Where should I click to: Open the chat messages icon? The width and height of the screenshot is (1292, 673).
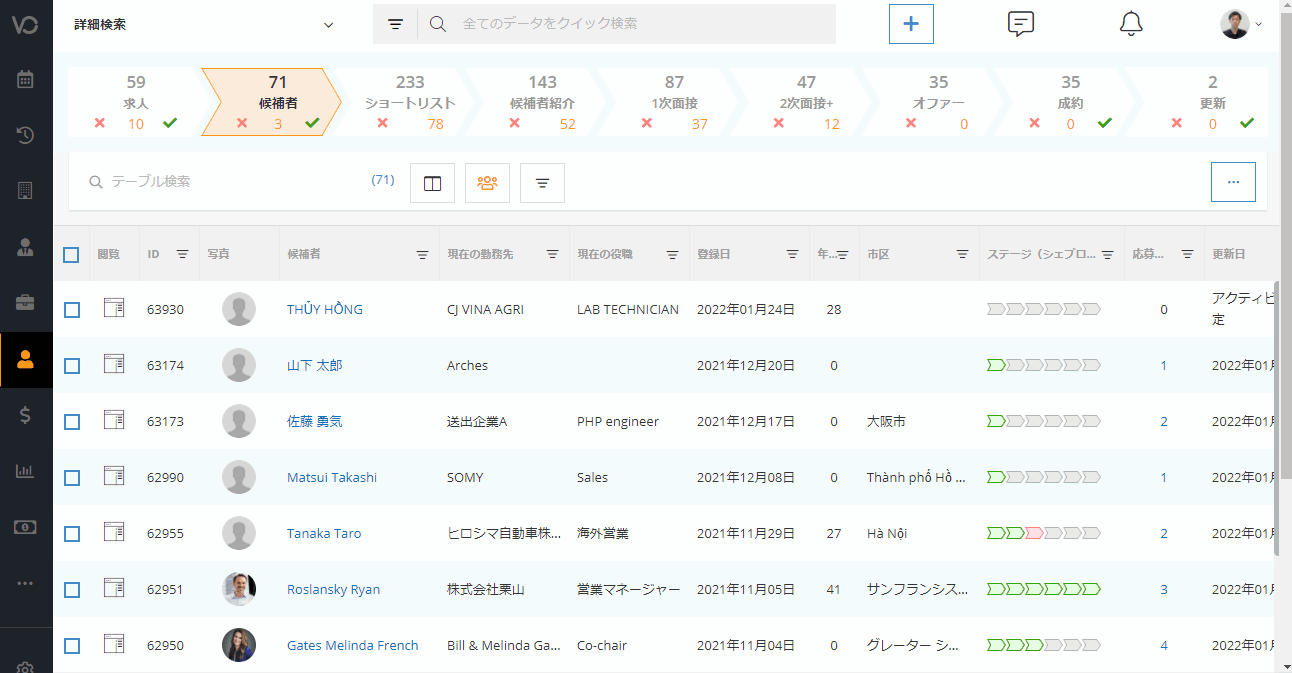click(1020, 24)
